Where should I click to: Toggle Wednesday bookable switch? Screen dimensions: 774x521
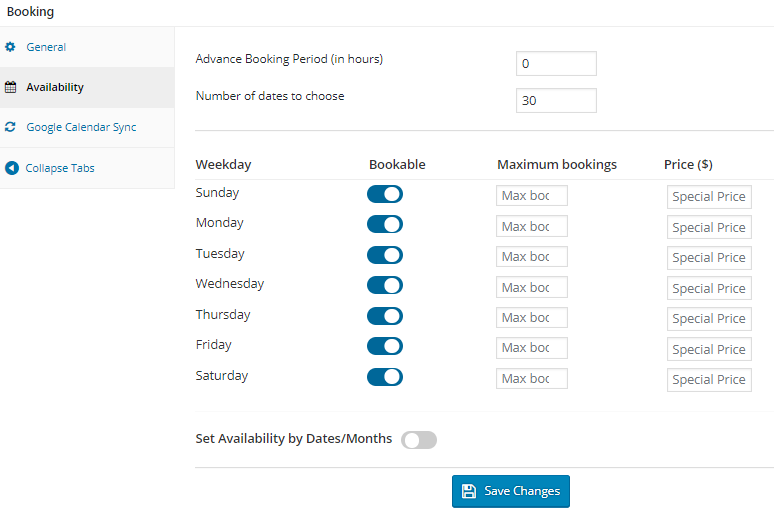385,285
